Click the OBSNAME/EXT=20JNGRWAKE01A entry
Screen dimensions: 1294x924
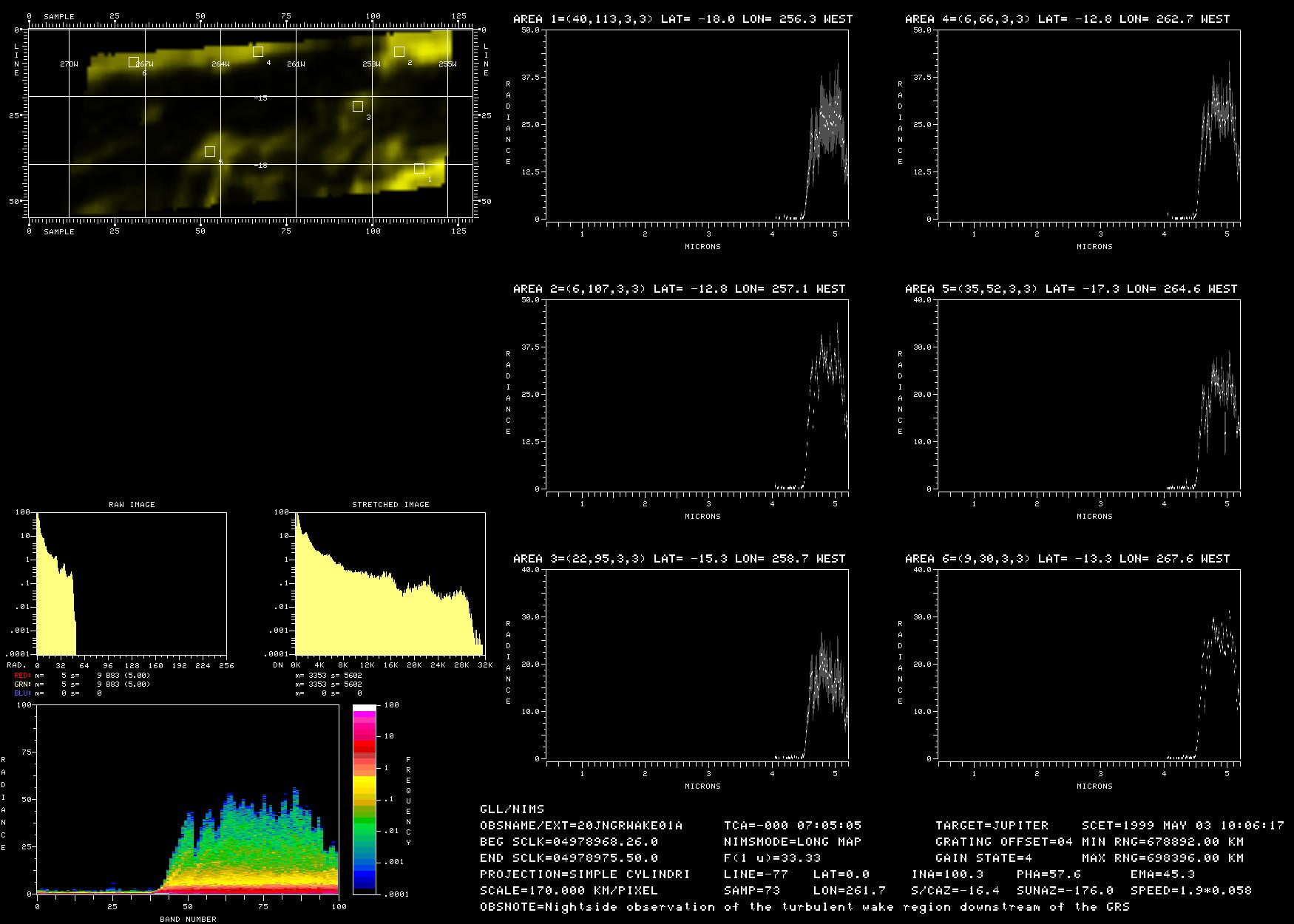click(581, 825)
